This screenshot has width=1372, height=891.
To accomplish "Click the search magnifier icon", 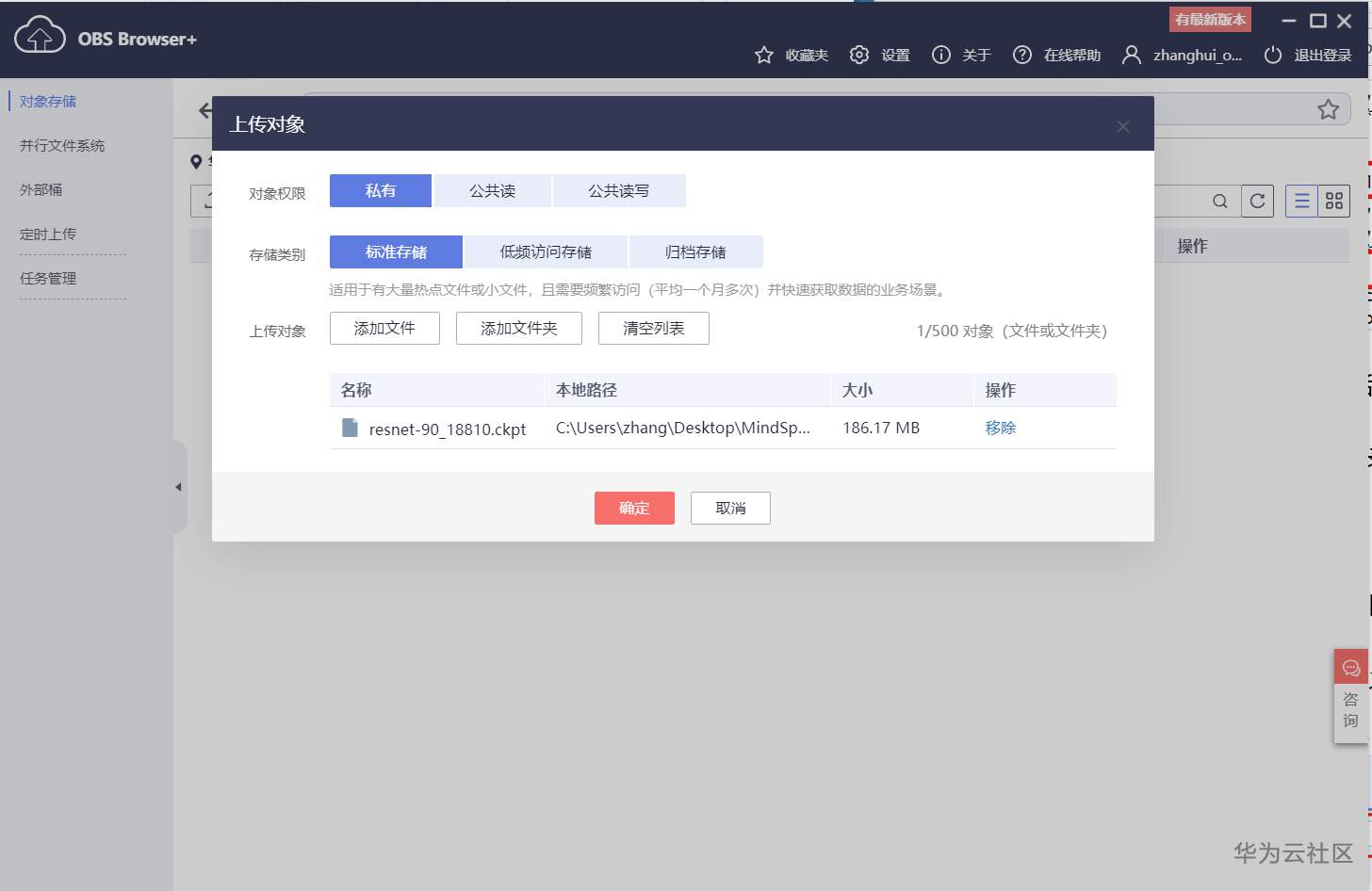I will point(1220,201).
